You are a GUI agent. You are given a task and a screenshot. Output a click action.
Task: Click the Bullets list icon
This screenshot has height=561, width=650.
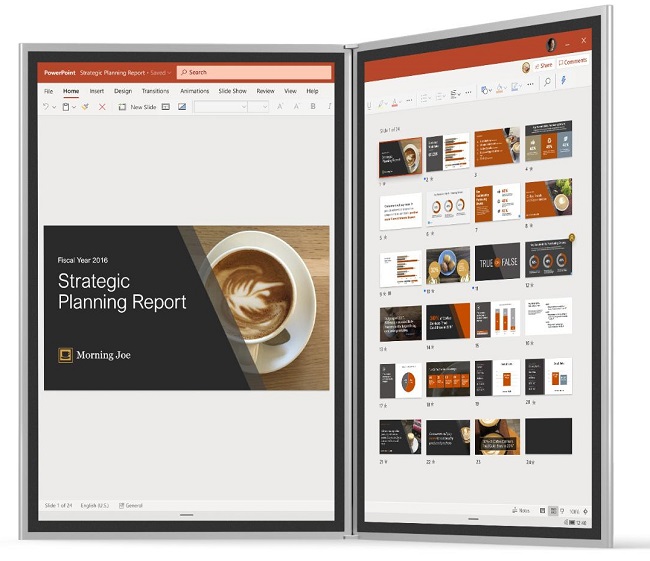click(424, 98)
